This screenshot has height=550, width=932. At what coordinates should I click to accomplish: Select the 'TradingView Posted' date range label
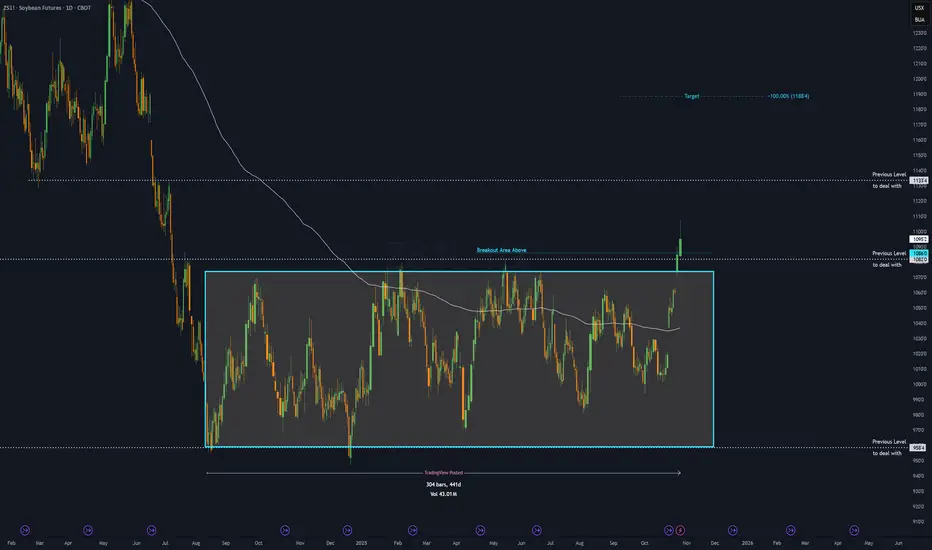[443, 473]
